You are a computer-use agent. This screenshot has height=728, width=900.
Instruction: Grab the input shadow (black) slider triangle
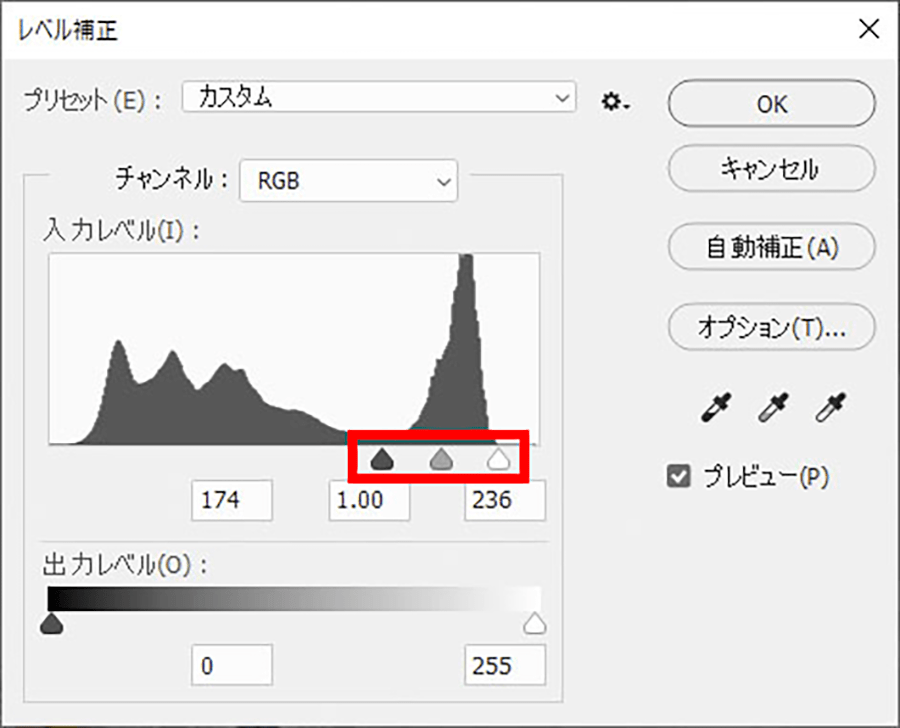382,459
